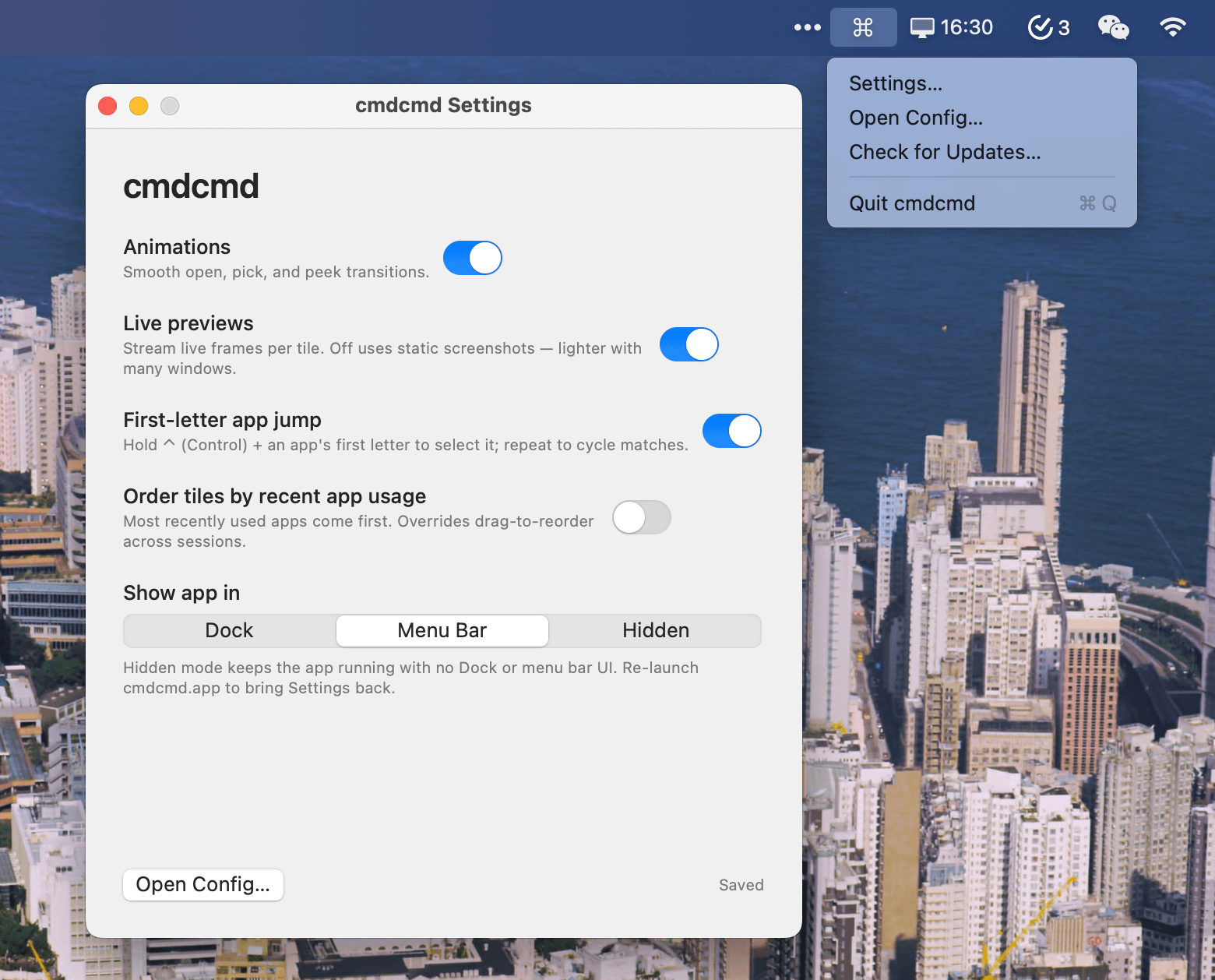Close the cmdcmd Settings window
The image size is (1215, 980).
107,106
